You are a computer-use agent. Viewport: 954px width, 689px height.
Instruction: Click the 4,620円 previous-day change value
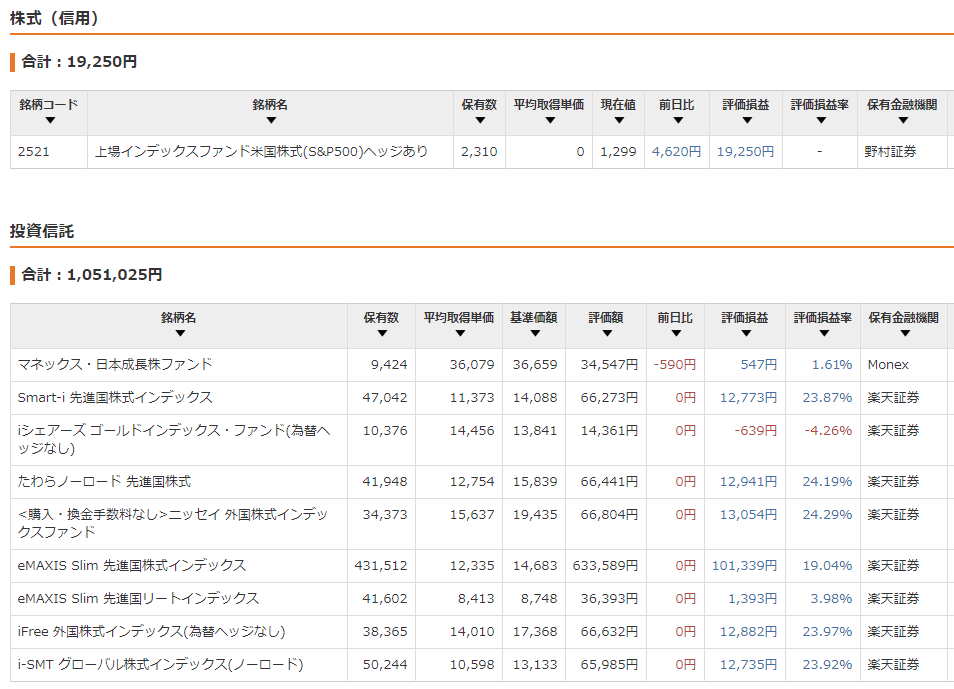click(x=676, y=152)
